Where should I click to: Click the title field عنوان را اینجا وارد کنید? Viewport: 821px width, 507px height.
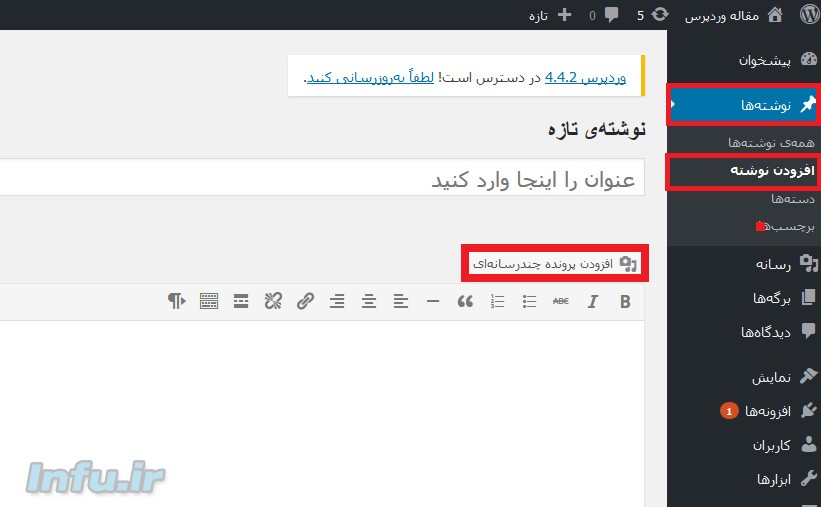pyautogui.click(x=400, y=179)
